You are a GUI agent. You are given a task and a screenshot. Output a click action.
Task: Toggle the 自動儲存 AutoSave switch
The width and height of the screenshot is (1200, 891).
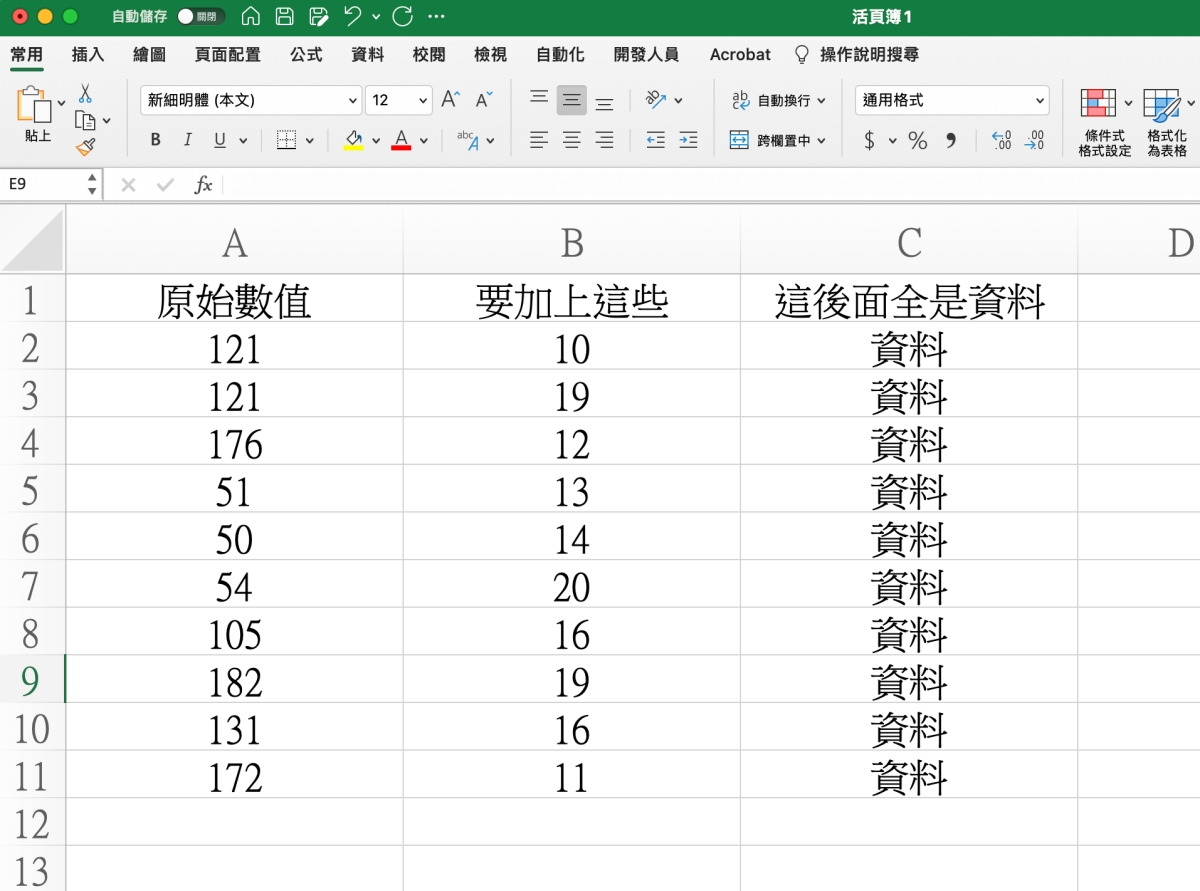click(199, 16)
